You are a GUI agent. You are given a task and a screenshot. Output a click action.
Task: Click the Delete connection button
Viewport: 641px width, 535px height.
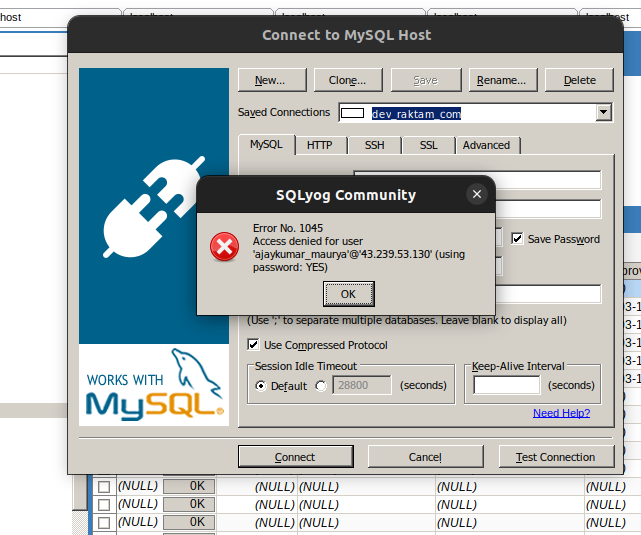579,80
